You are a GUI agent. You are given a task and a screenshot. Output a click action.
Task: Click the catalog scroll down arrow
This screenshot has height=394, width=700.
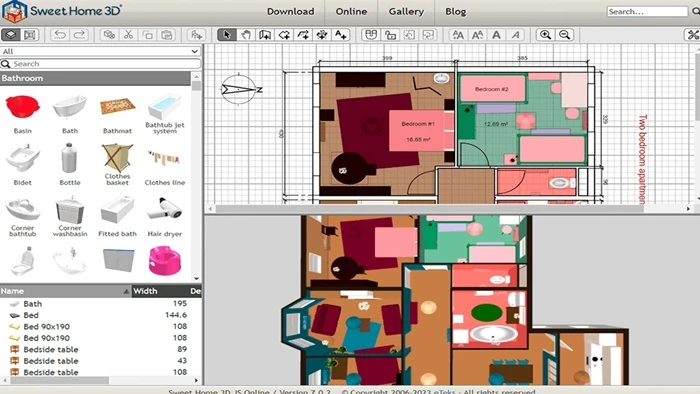click(x=196, y=279)
